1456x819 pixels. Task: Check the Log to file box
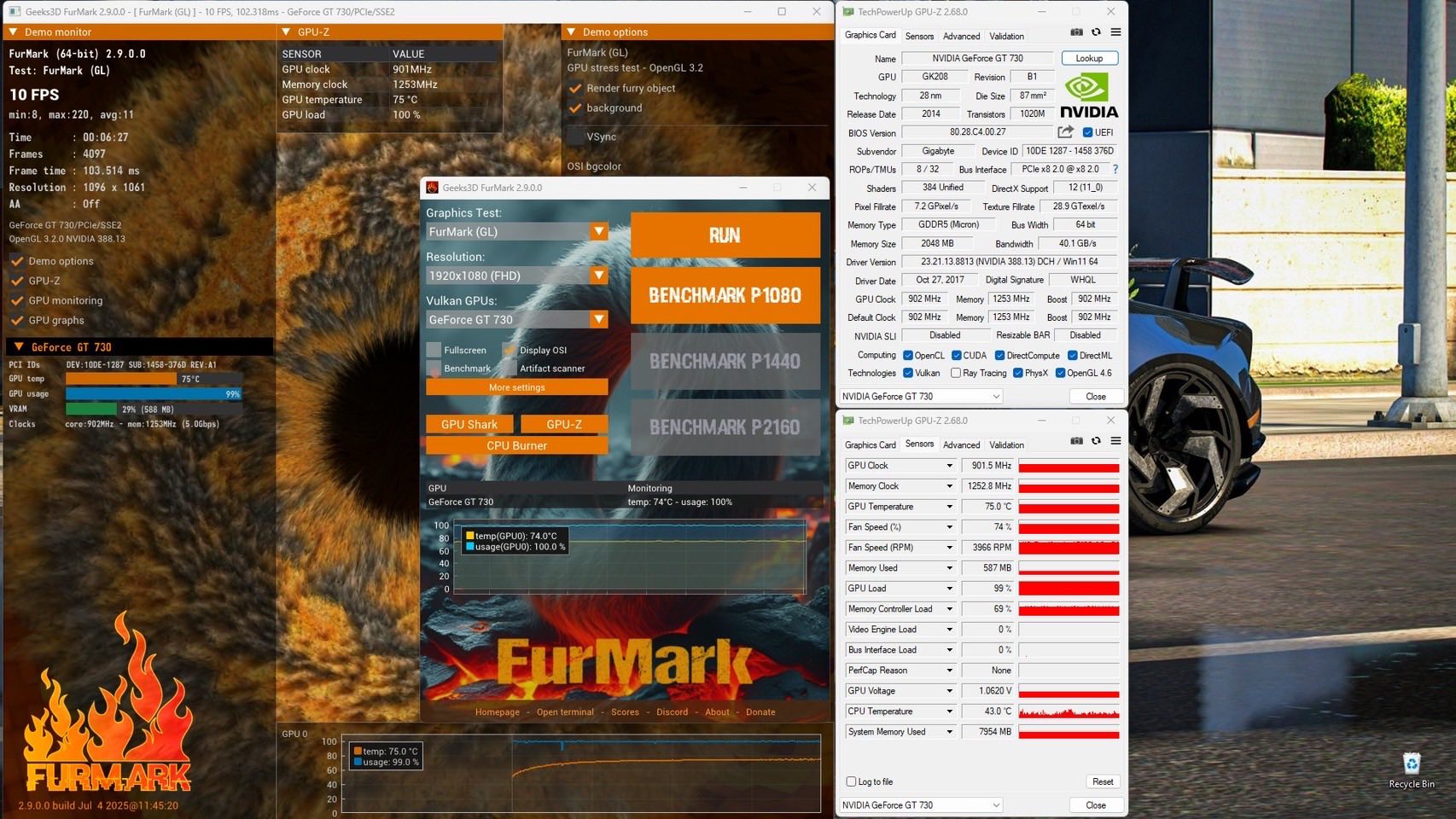click(x=851, y=781)
